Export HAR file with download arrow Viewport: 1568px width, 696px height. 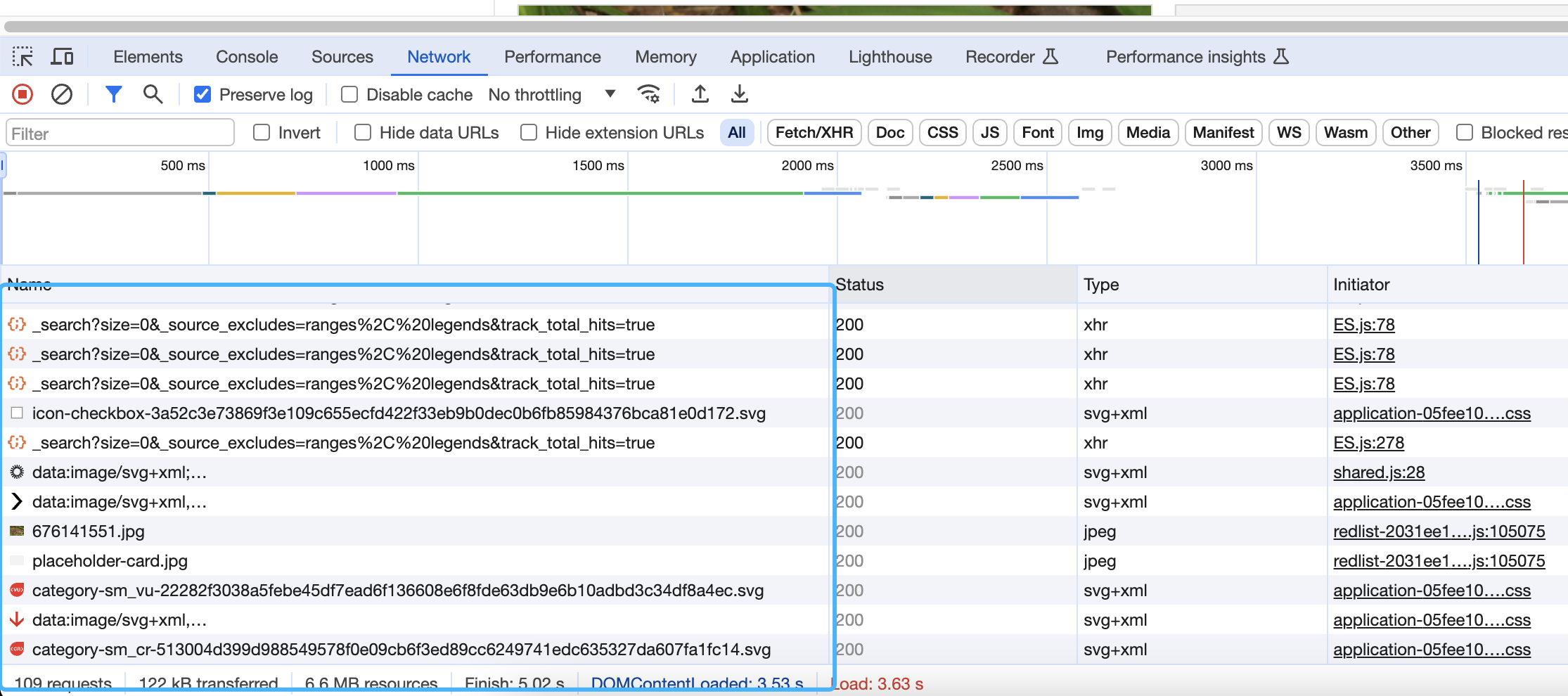tap(739, 94)
